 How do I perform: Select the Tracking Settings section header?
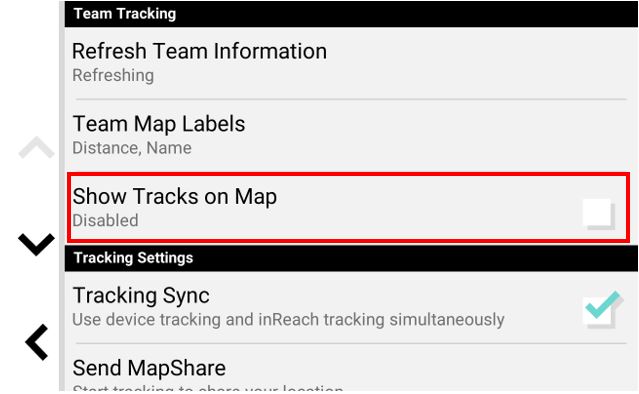[x=351, y=258]
